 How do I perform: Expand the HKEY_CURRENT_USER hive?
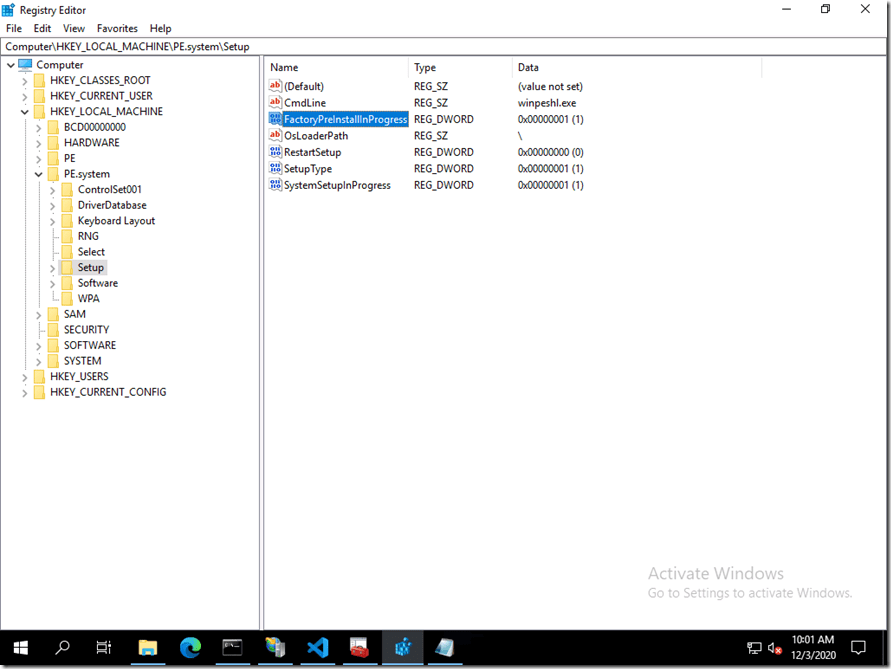click(x=25, y=96)
